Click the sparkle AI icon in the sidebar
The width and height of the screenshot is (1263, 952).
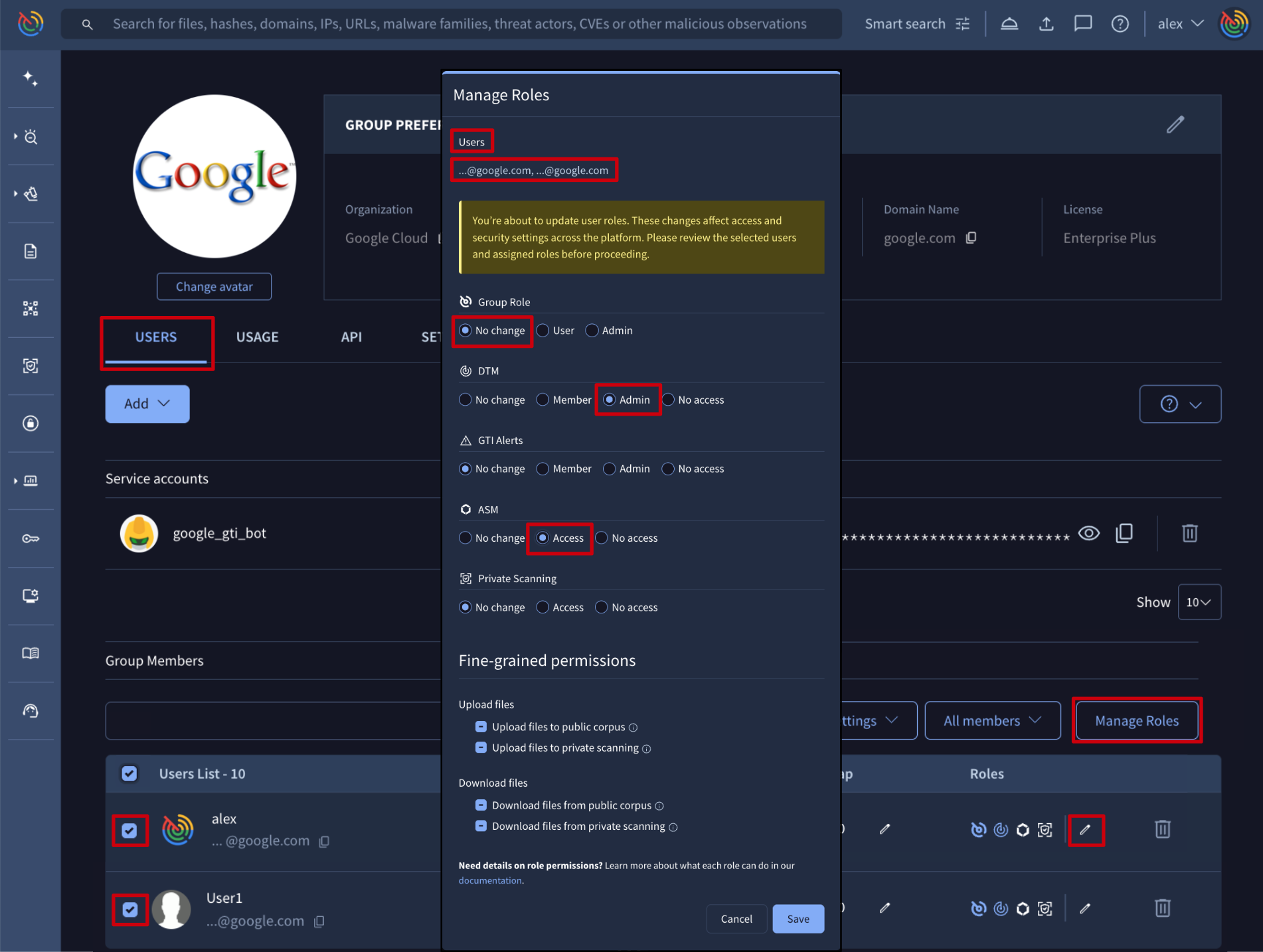pos(31,79)
